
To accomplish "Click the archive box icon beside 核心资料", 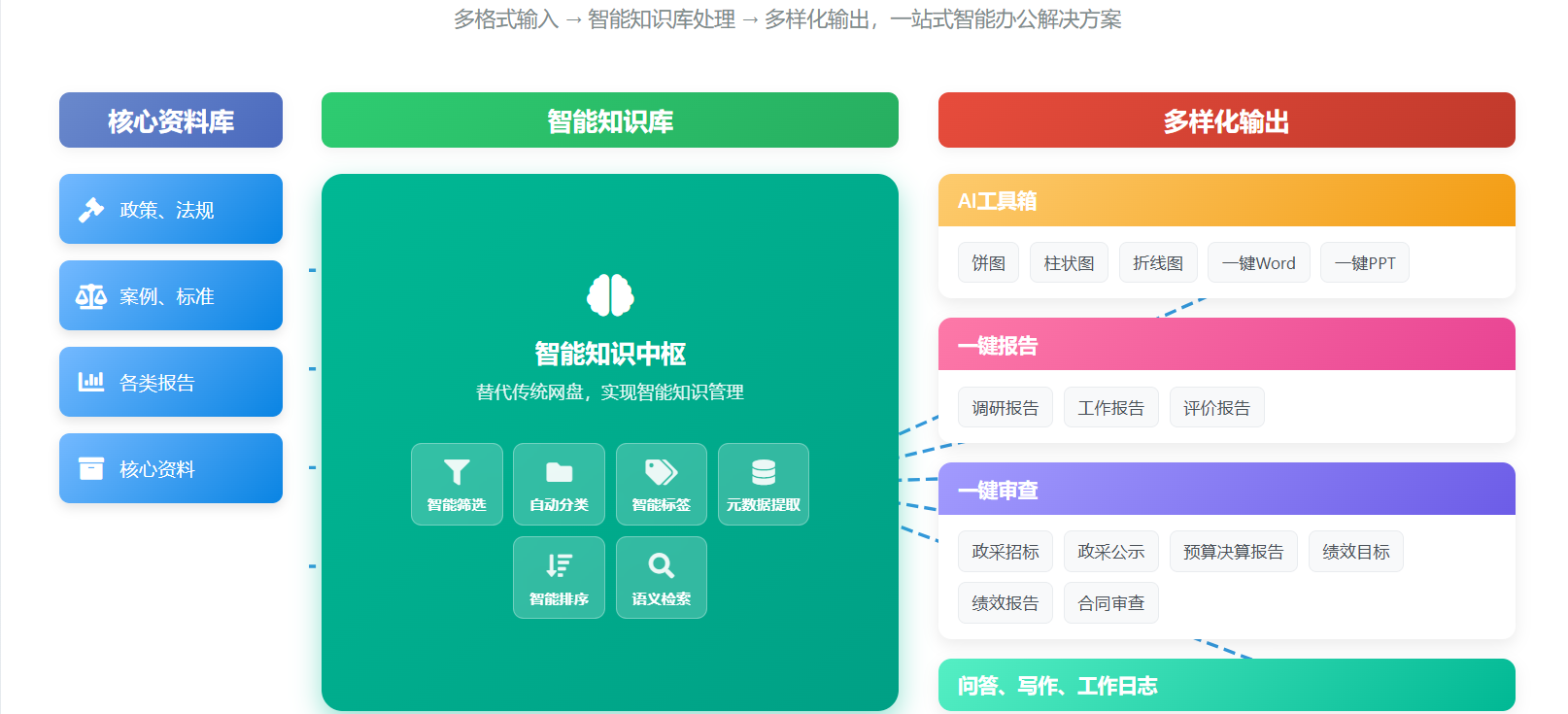I will click(91, 468).
